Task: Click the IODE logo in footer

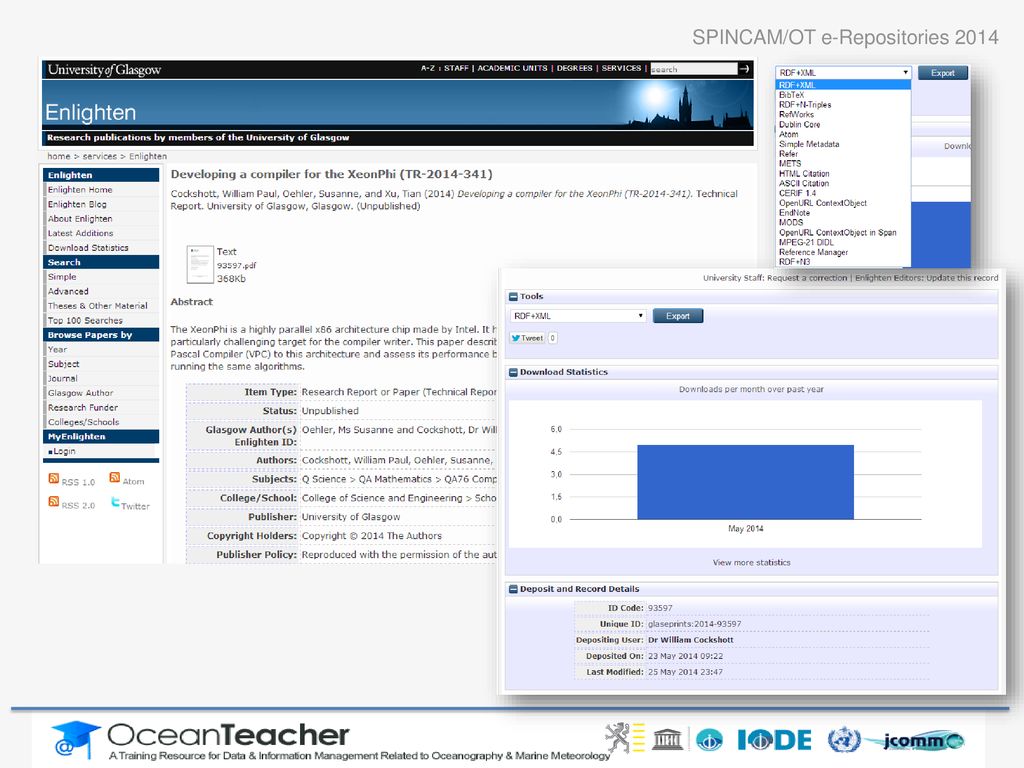Action: click(x=774, y=740)
